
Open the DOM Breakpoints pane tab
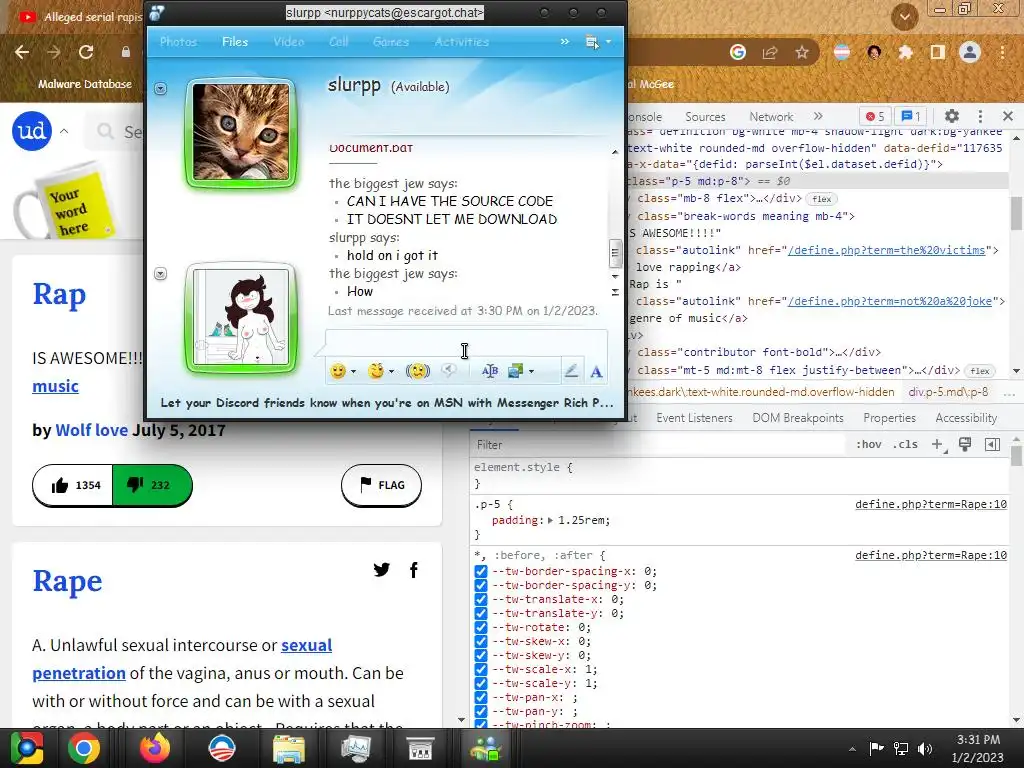(798, 418)
